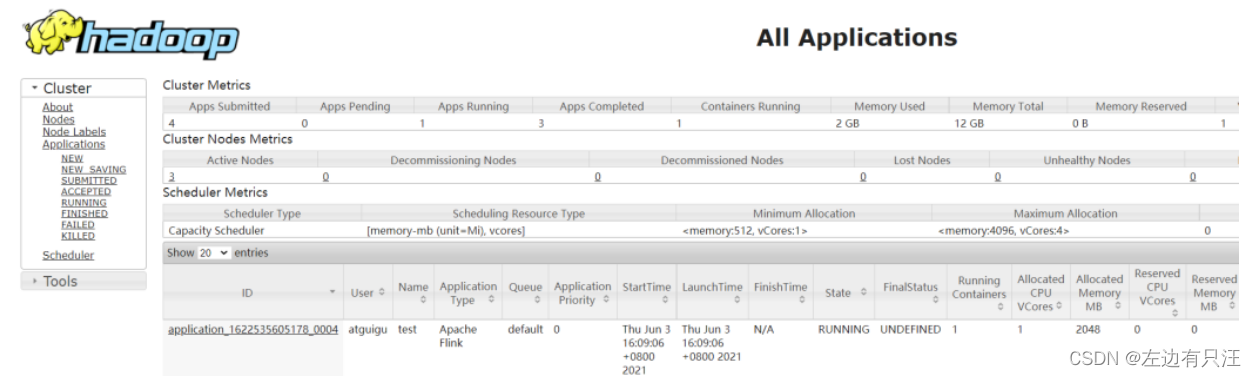Open the Node Labels link
1256x377 pixels.
pos(74,131)
